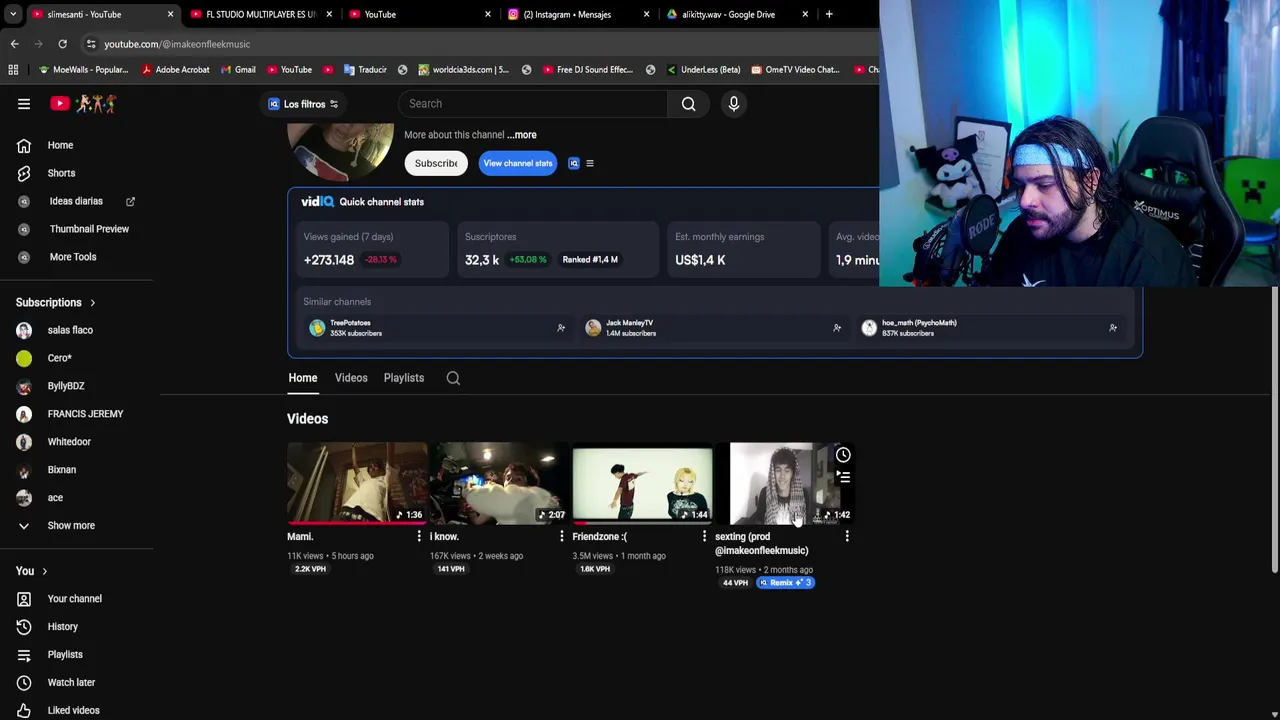1280x720 pixels.
Task: Open the options menu for Friendzone :( video
Action: 704,537
